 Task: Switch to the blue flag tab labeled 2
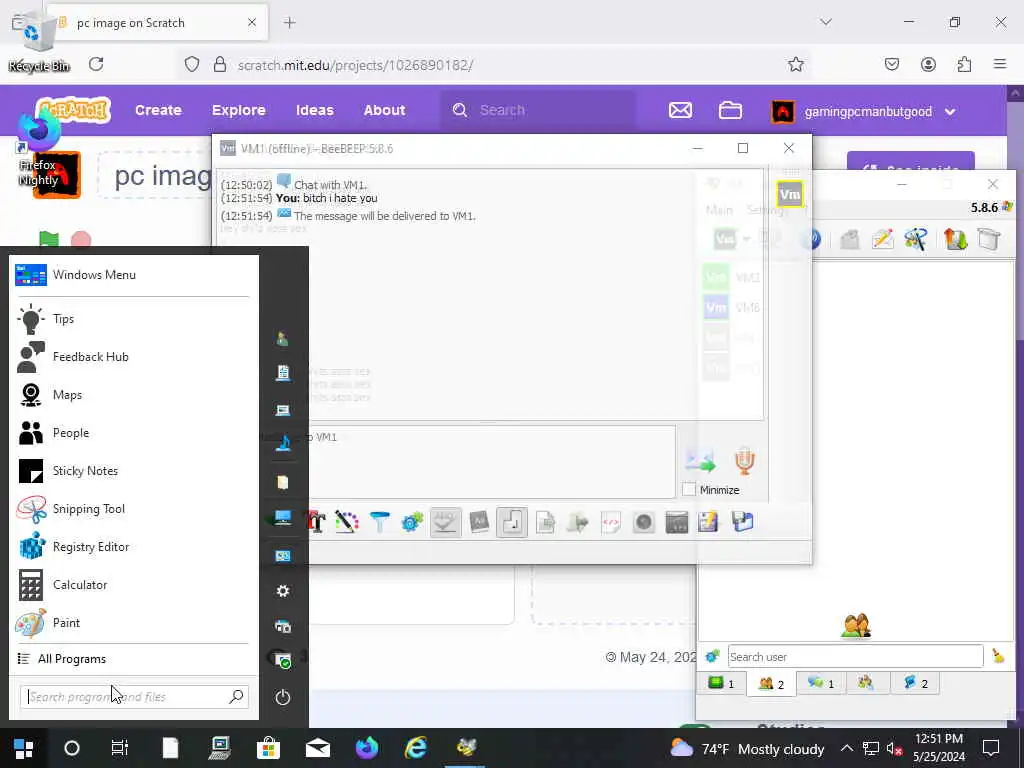916,683
